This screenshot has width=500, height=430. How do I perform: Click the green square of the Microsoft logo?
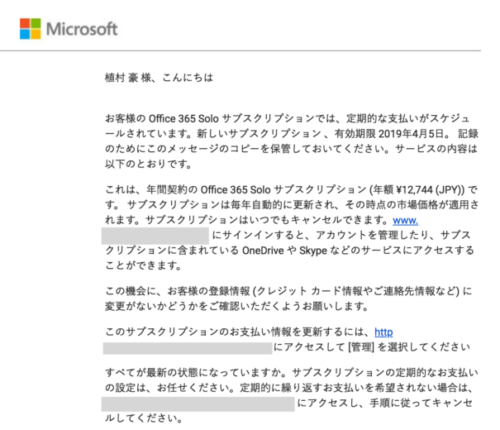[36, 23]
